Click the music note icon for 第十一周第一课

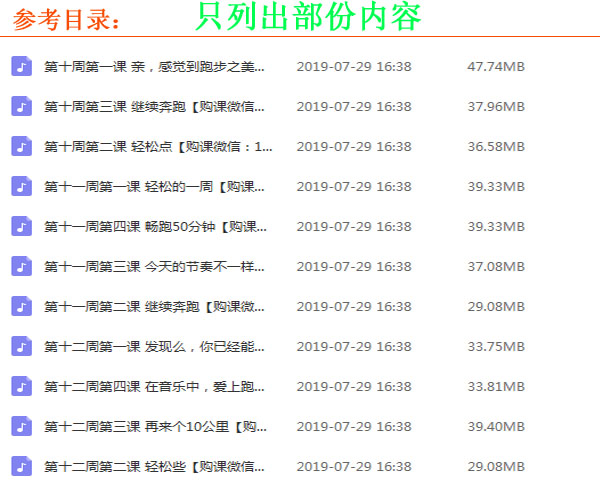click(21, 187)
